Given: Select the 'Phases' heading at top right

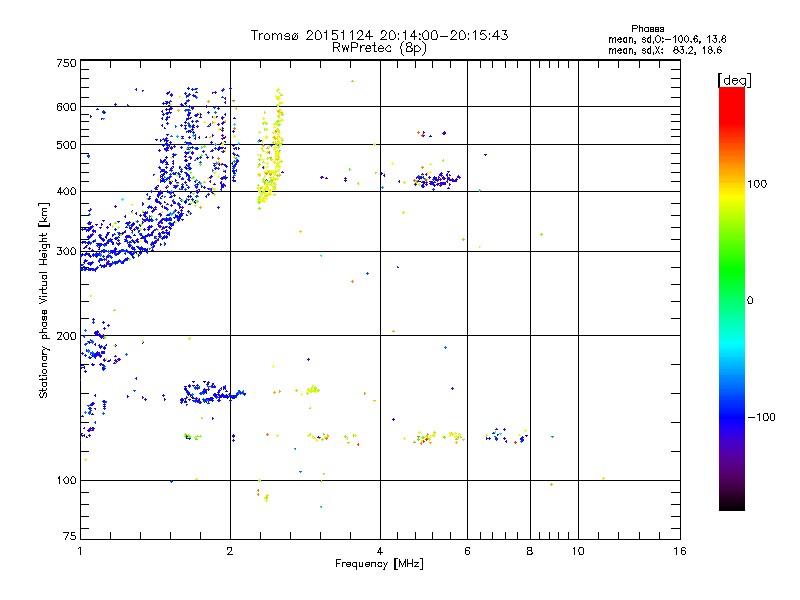Looking at the screenshot, I should coord(647,29).
